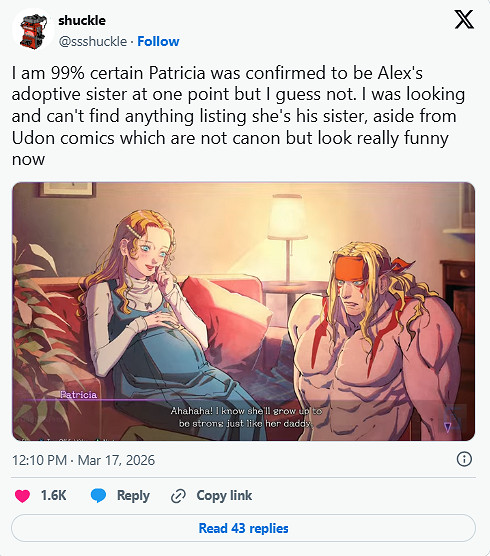Click the Reply text label
Viewport: 490px width, 556px height.
[133, 496]
